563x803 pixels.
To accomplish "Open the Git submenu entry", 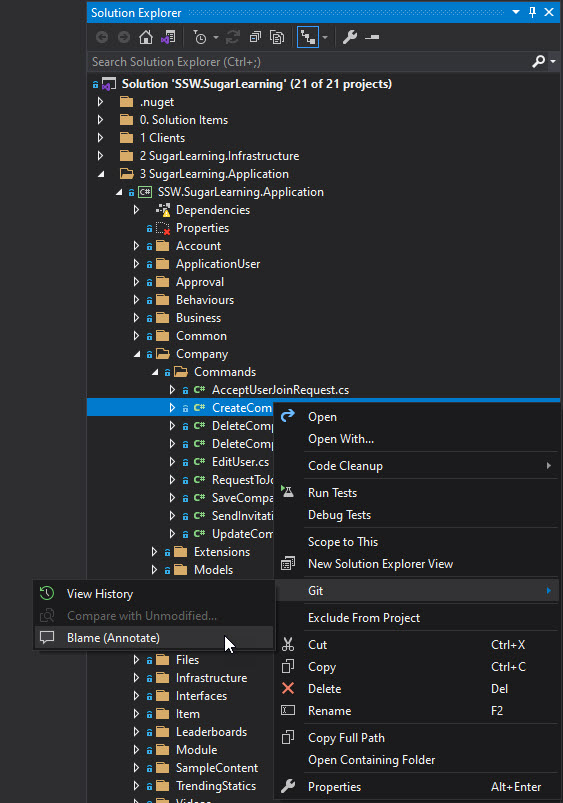I will [416, 590].
